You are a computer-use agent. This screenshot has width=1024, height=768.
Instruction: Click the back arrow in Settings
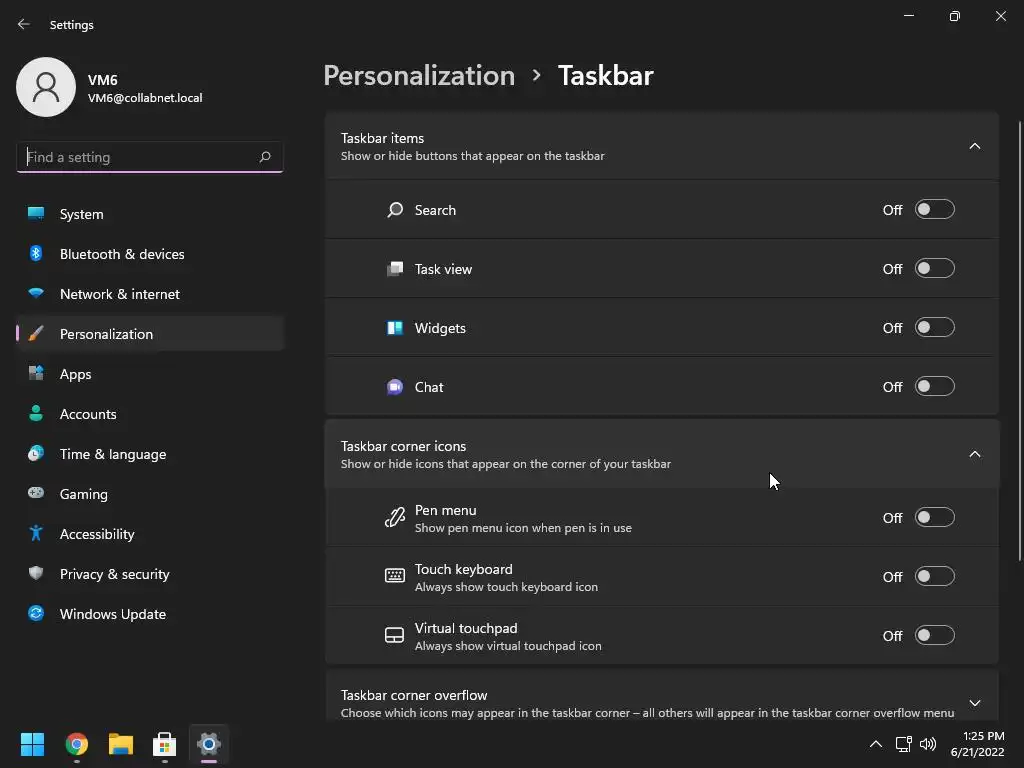click(x=24, y=24)
